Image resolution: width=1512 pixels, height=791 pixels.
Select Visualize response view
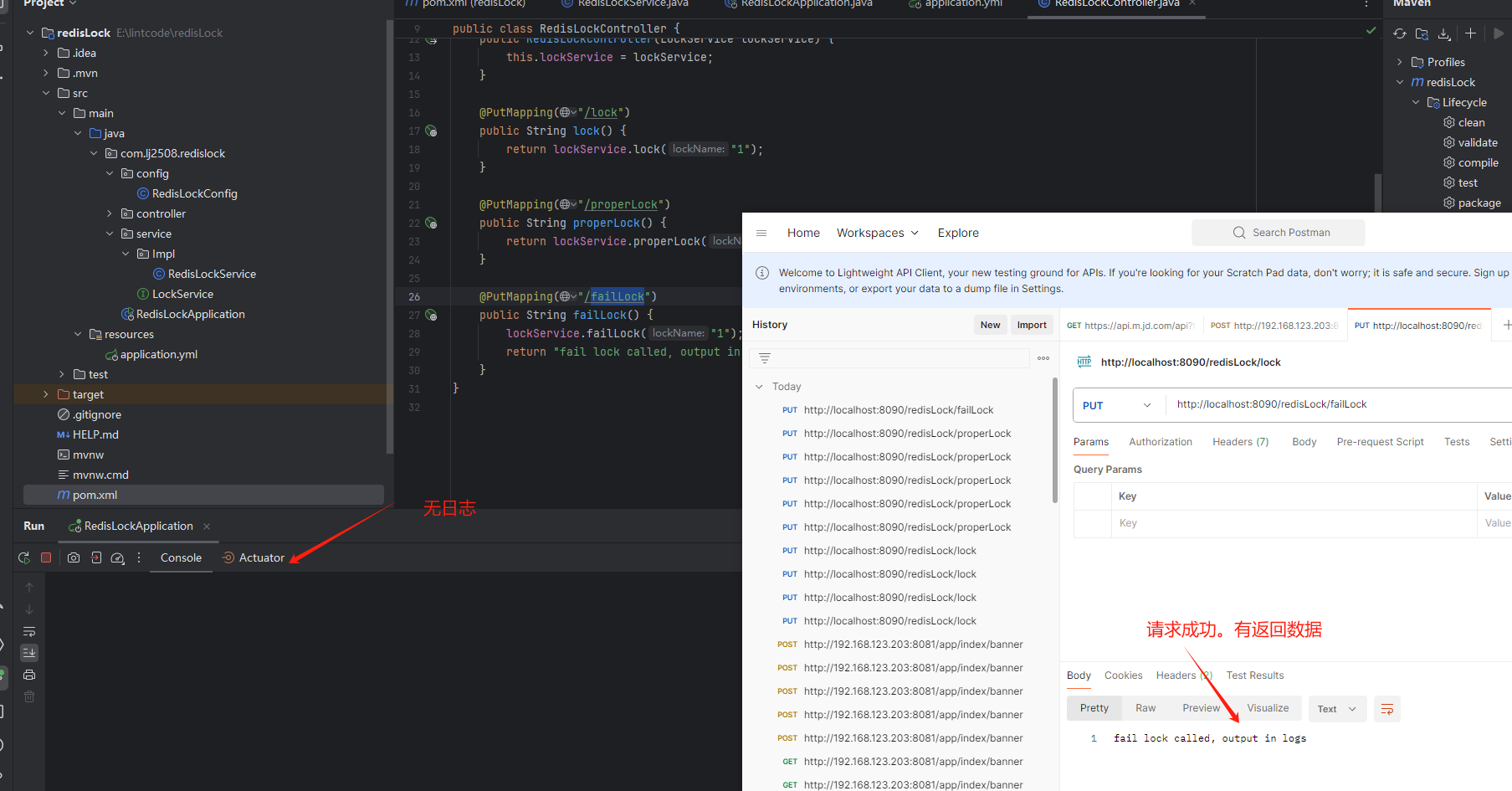click(x=1268, y=708)
